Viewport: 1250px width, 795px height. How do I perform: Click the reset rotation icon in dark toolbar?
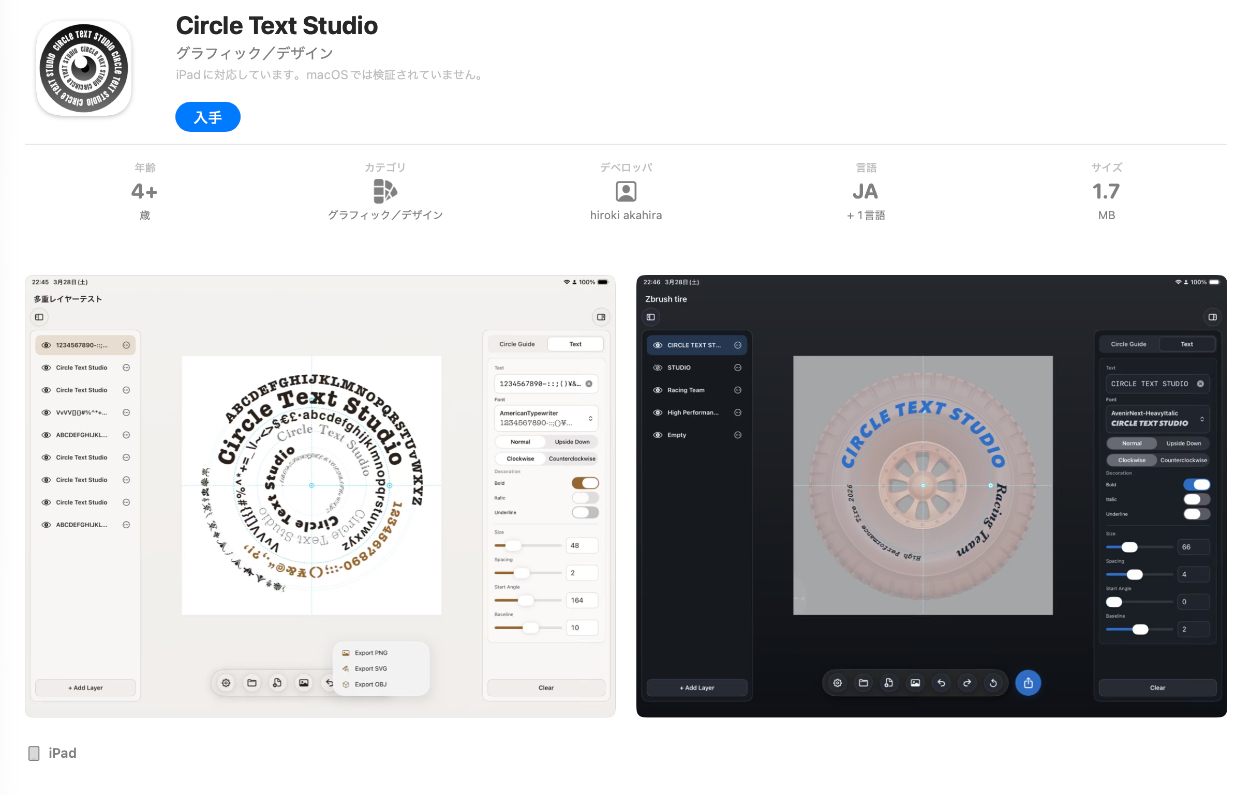tap(993, 683)
